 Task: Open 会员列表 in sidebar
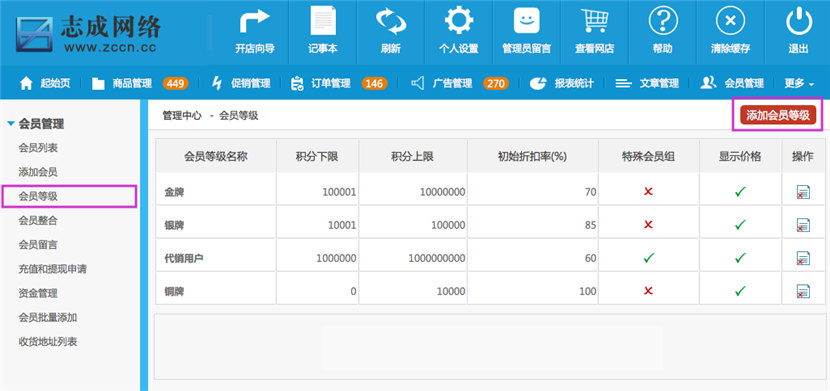tap(38, 148)
